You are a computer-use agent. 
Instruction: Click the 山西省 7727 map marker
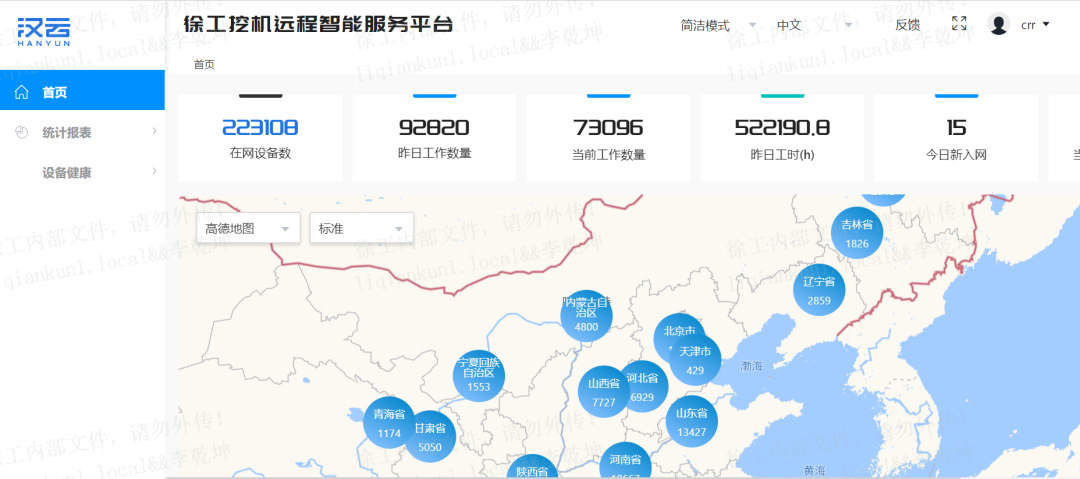coord(603,391)
